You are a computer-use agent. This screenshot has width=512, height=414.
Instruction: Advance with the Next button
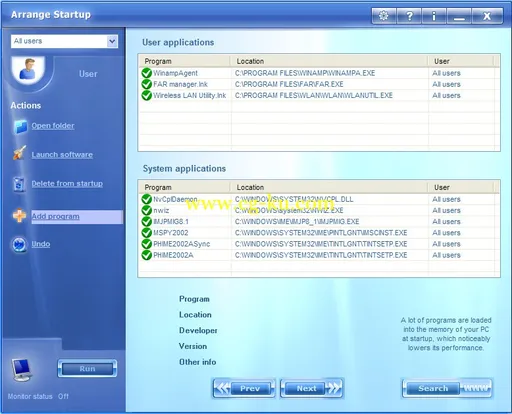312,388
